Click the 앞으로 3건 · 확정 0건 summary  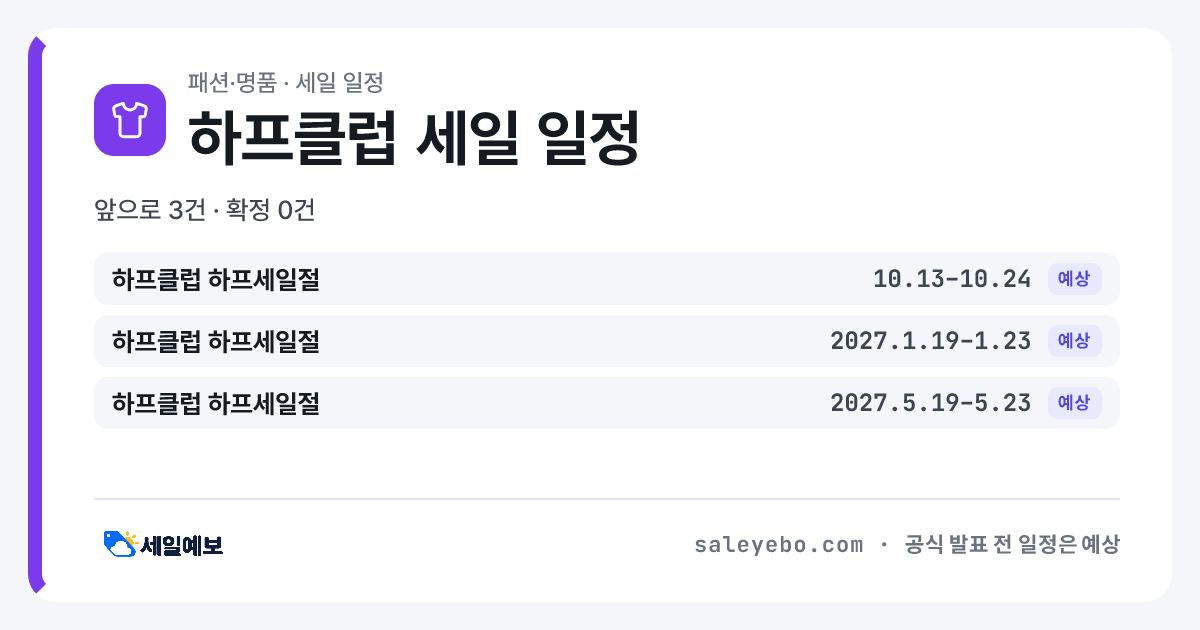click(205, 211)
